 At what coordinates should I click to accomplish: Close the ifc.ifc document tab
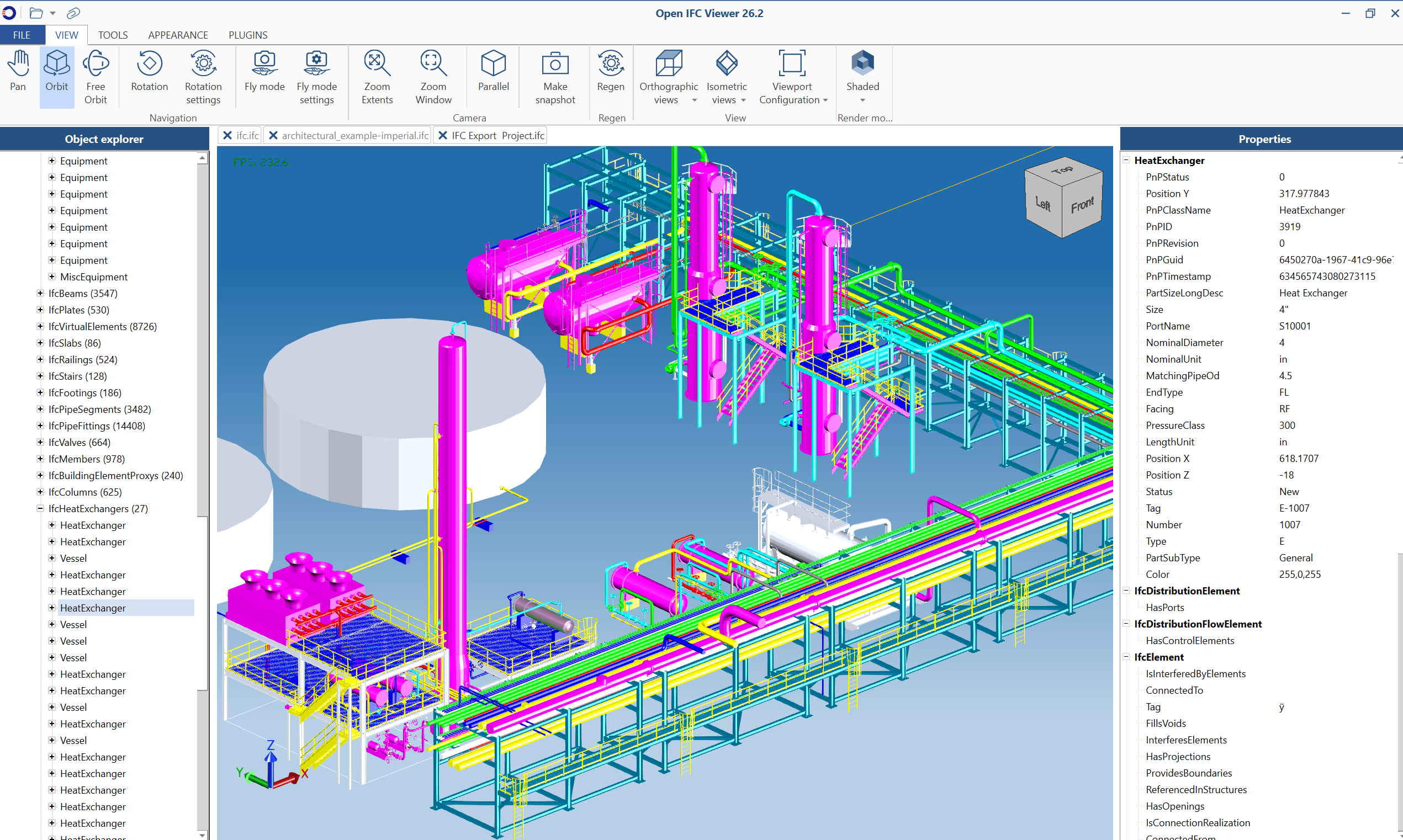click(227, 136)
